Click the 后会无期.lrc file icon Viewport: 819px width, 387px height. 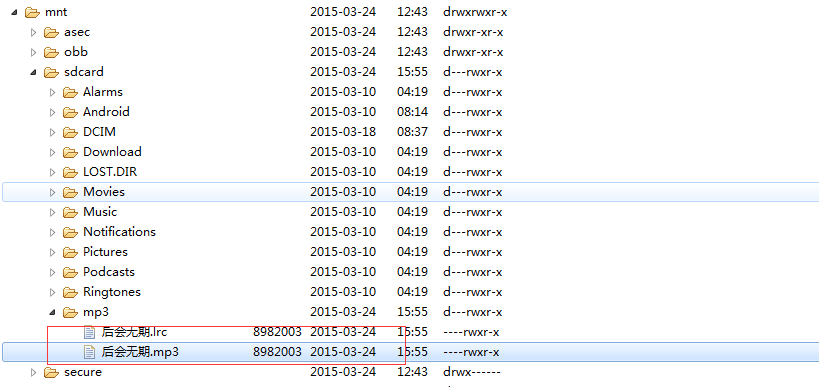coord(90,332)
